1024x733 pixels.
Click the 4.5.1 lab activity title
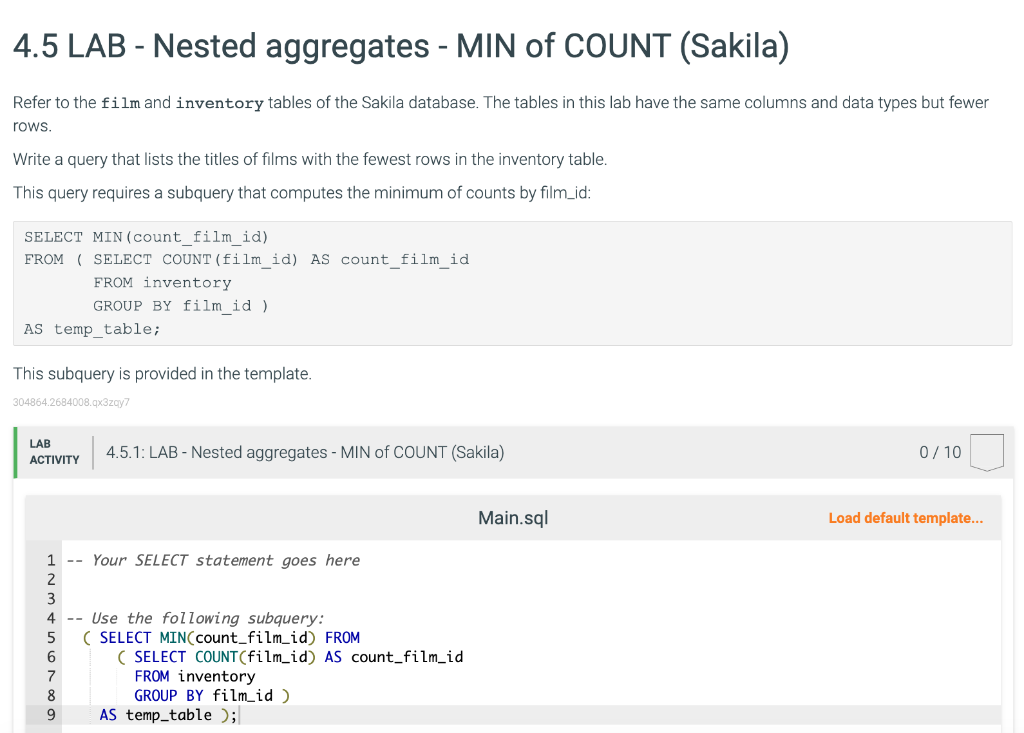pyautogui.click(x=305, y=452)
